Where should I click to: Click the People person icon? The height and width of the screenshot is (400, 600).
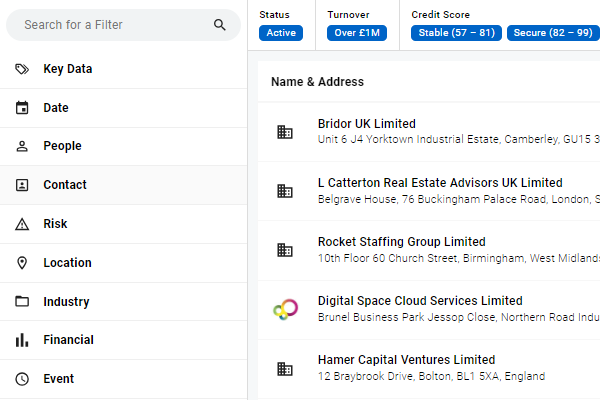[22, 146]
